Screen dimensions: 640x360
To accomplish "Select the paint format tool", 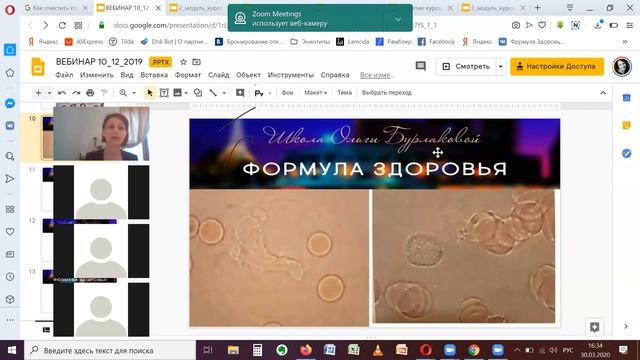I will tap(104, 93).
